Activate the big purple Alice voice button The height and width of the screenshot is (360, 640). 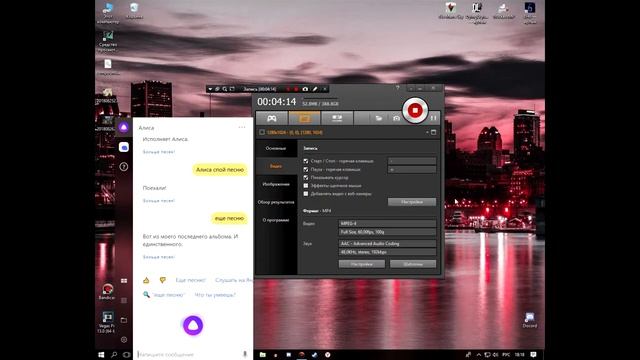[193, 325]
